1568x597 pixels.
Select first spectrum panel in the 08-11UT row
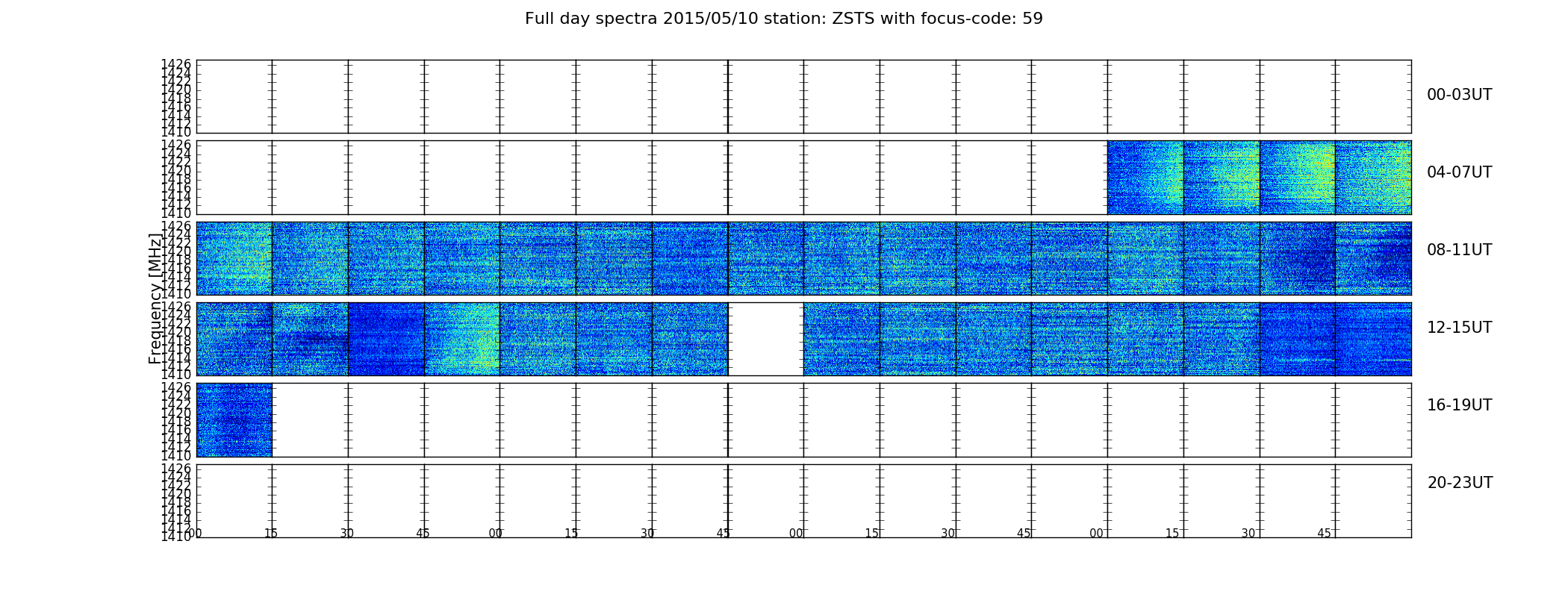point(234,258)
